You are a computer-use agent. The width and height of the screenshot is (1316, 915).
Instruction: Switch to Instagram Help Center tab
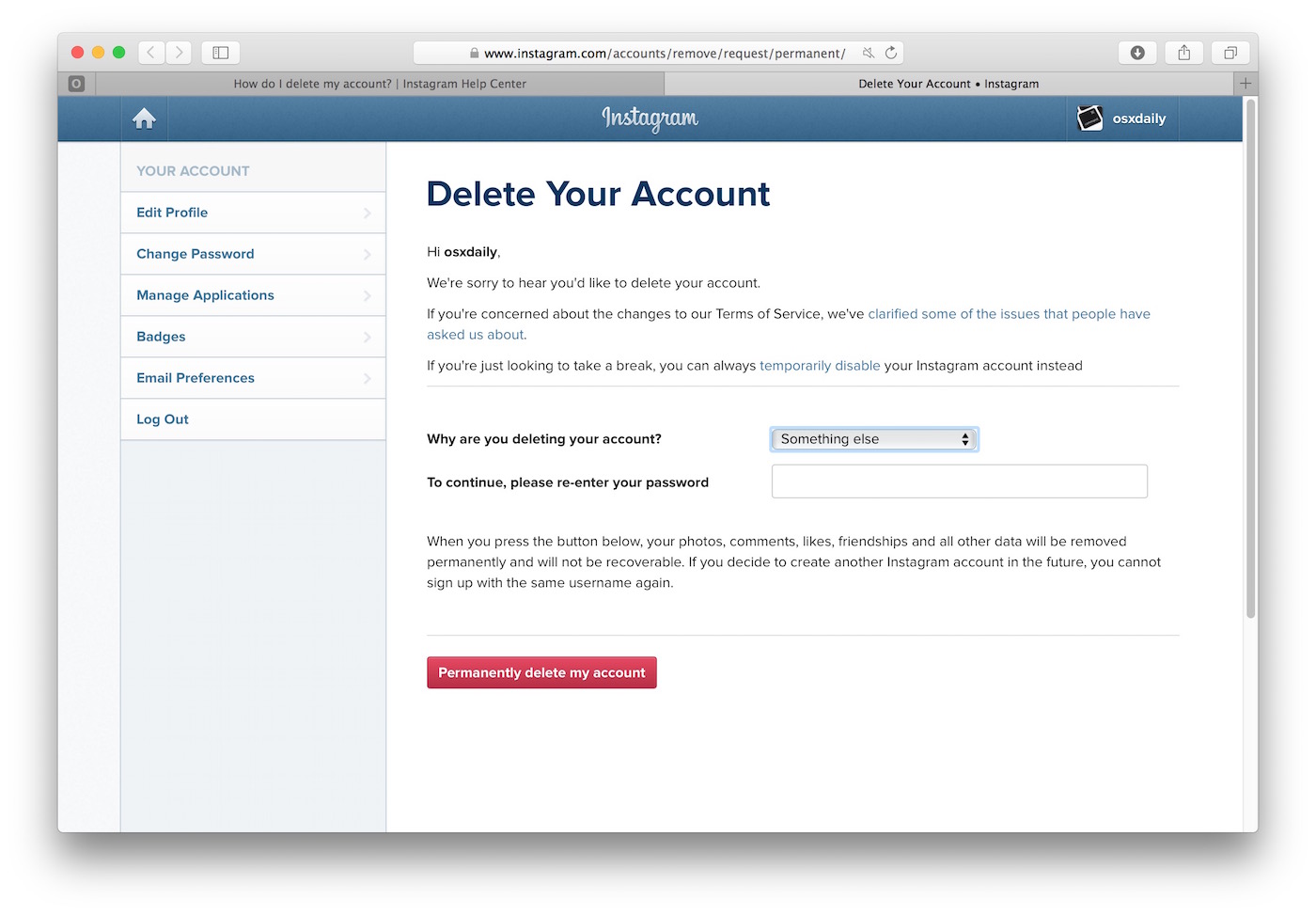click(x=380, y=84)
